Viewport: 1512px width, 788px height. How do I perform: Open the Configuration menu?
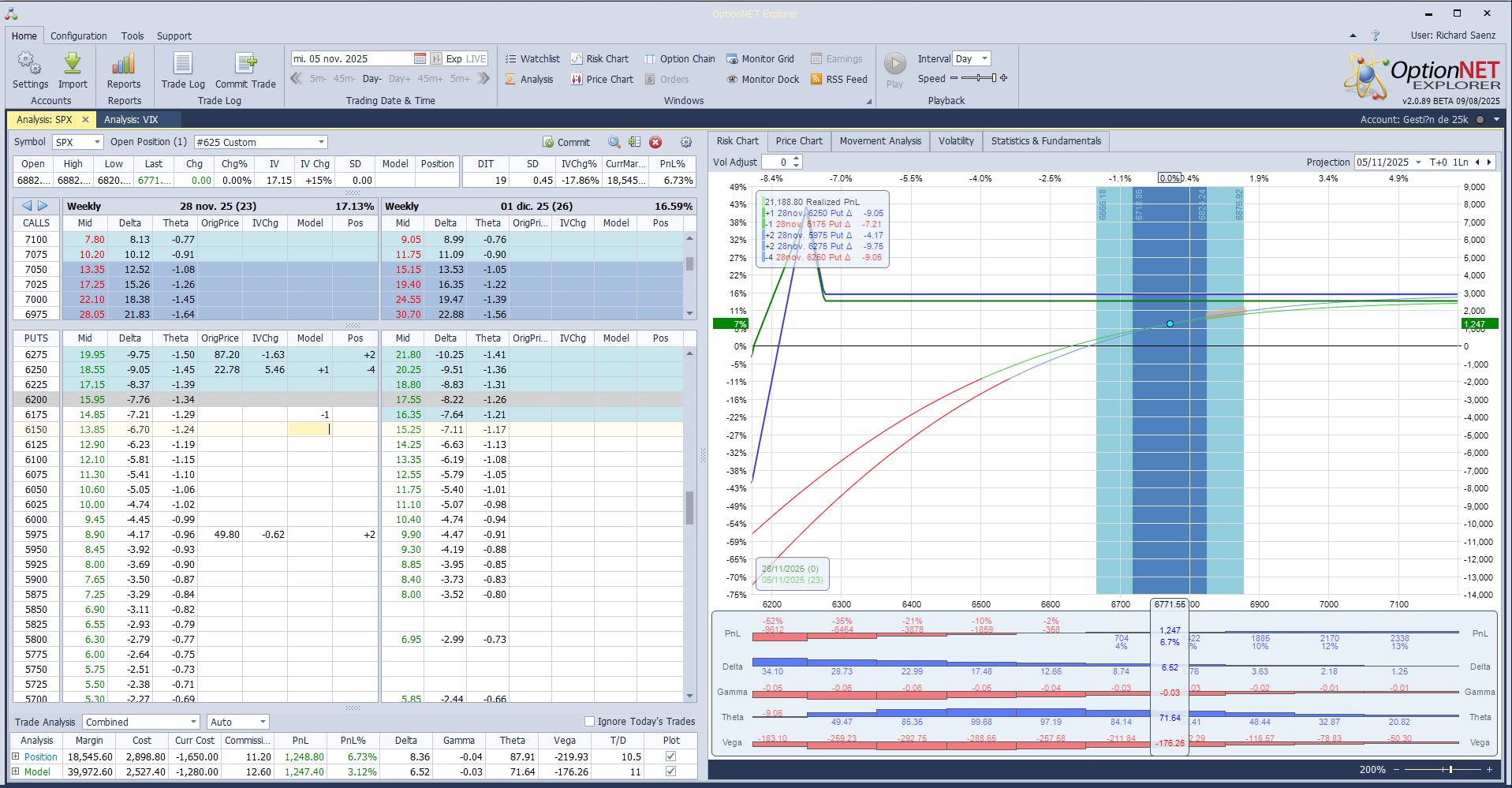tap(78, 36)
